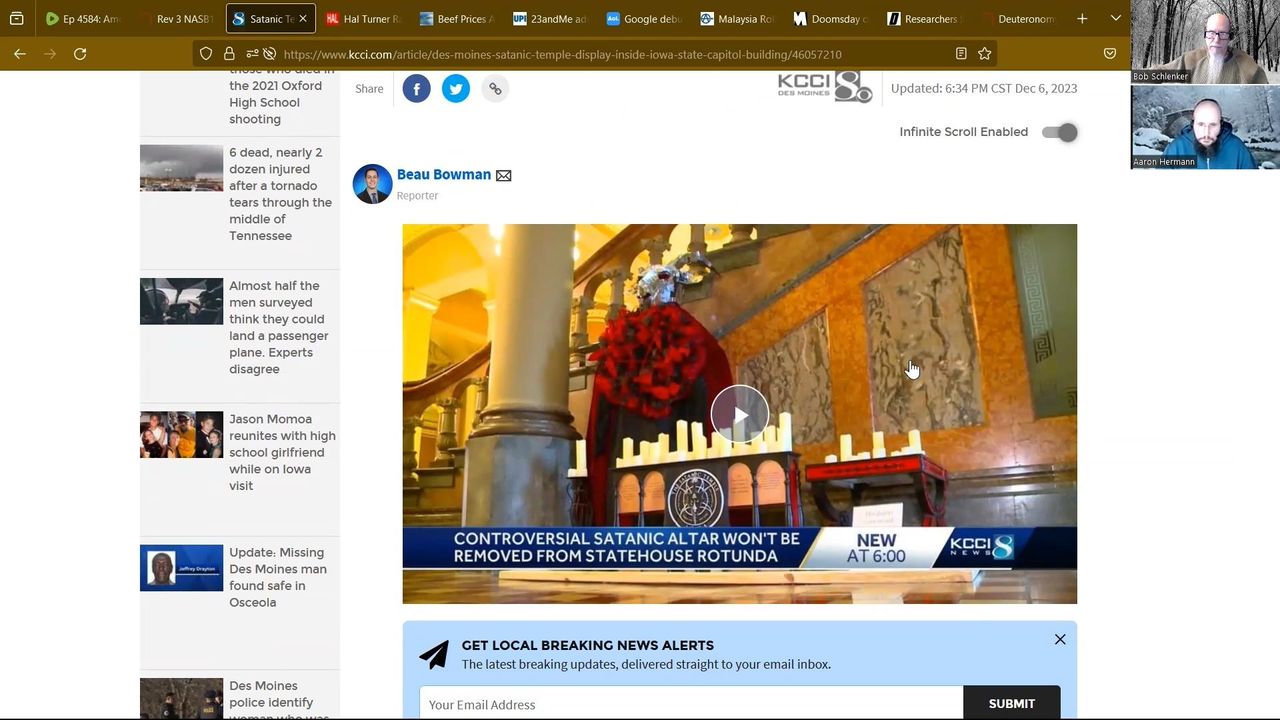The height and width of the screenshot is (720, 1280).
Task: Copy article link via chain icon
Action: pyautogui.click(x=495, y=89)
